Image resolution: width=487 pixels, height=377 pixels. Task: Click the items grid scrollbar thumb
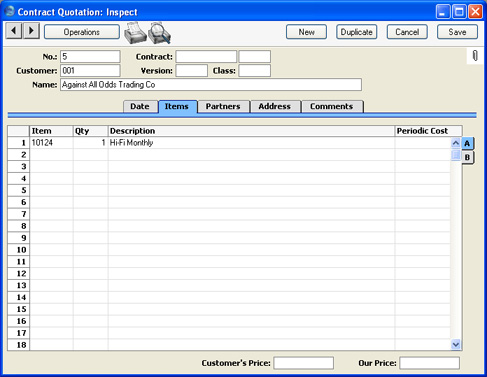(456, 155)
